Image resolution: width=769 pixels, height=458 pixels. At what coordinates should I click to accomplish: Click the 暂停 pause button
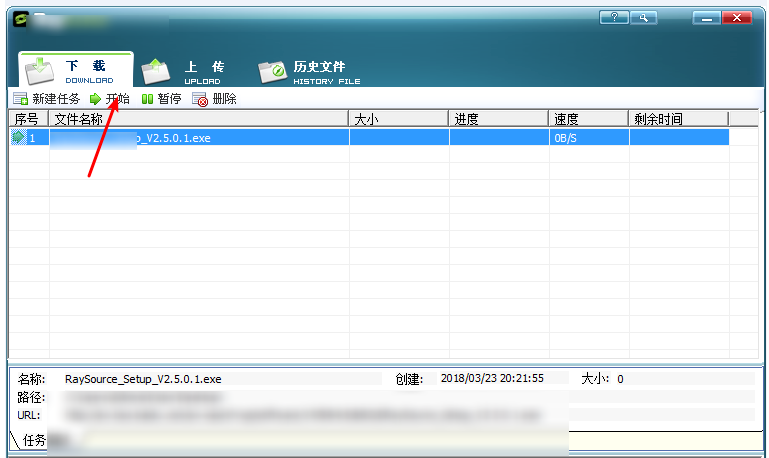[x=161, y=99]
